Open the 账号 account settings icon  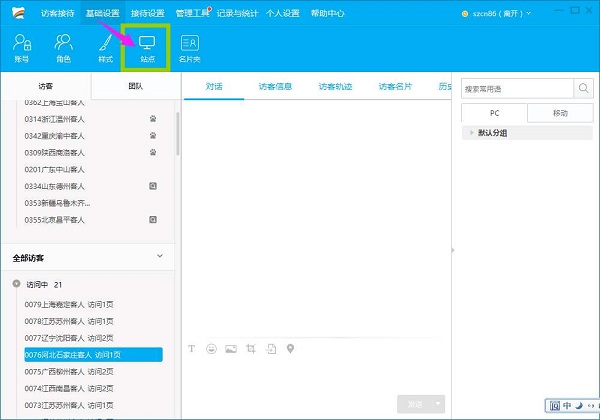point(22,48)
